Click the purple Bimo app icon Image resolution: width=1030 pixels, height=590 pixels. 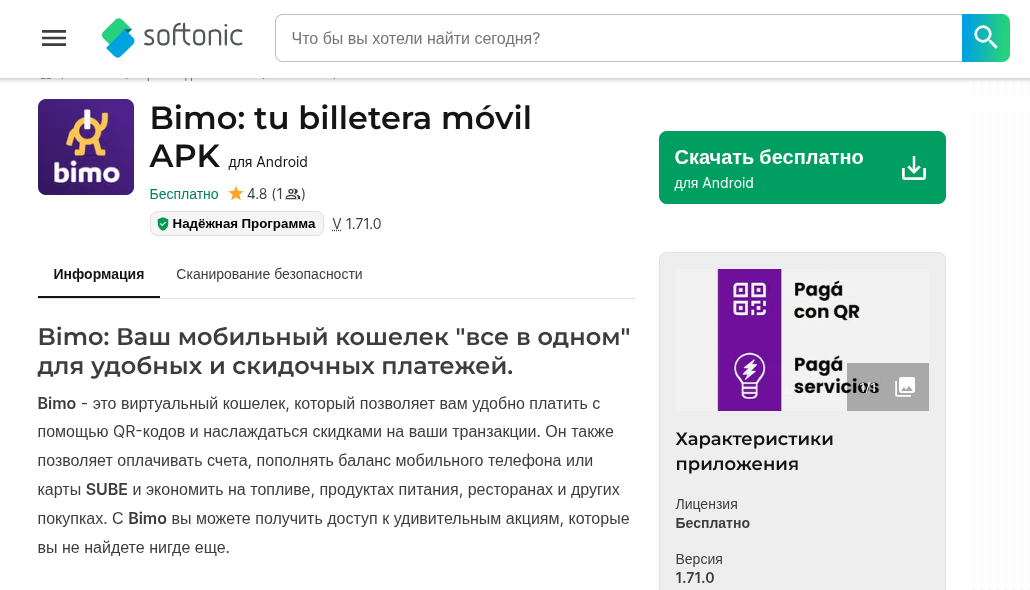86,147
